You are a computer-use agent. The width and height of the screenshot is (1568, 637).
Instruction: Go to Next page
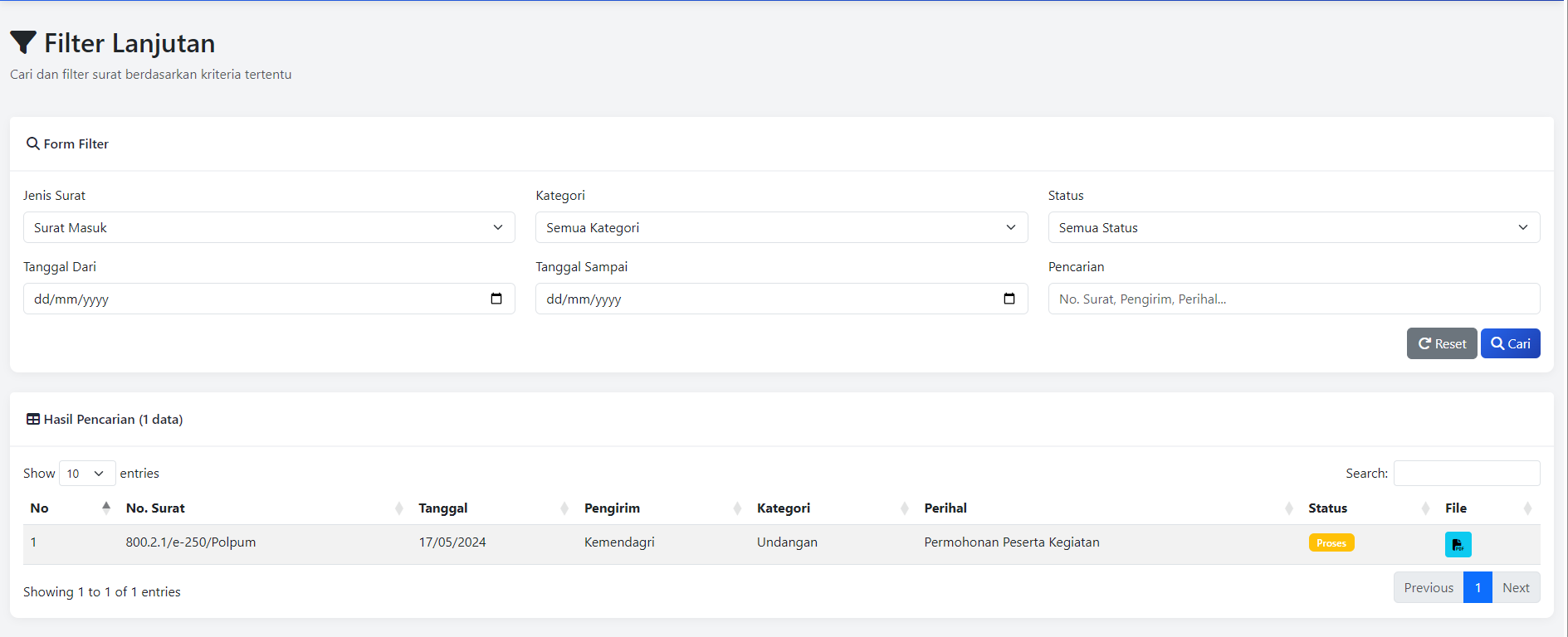[x=1516, y=587]
